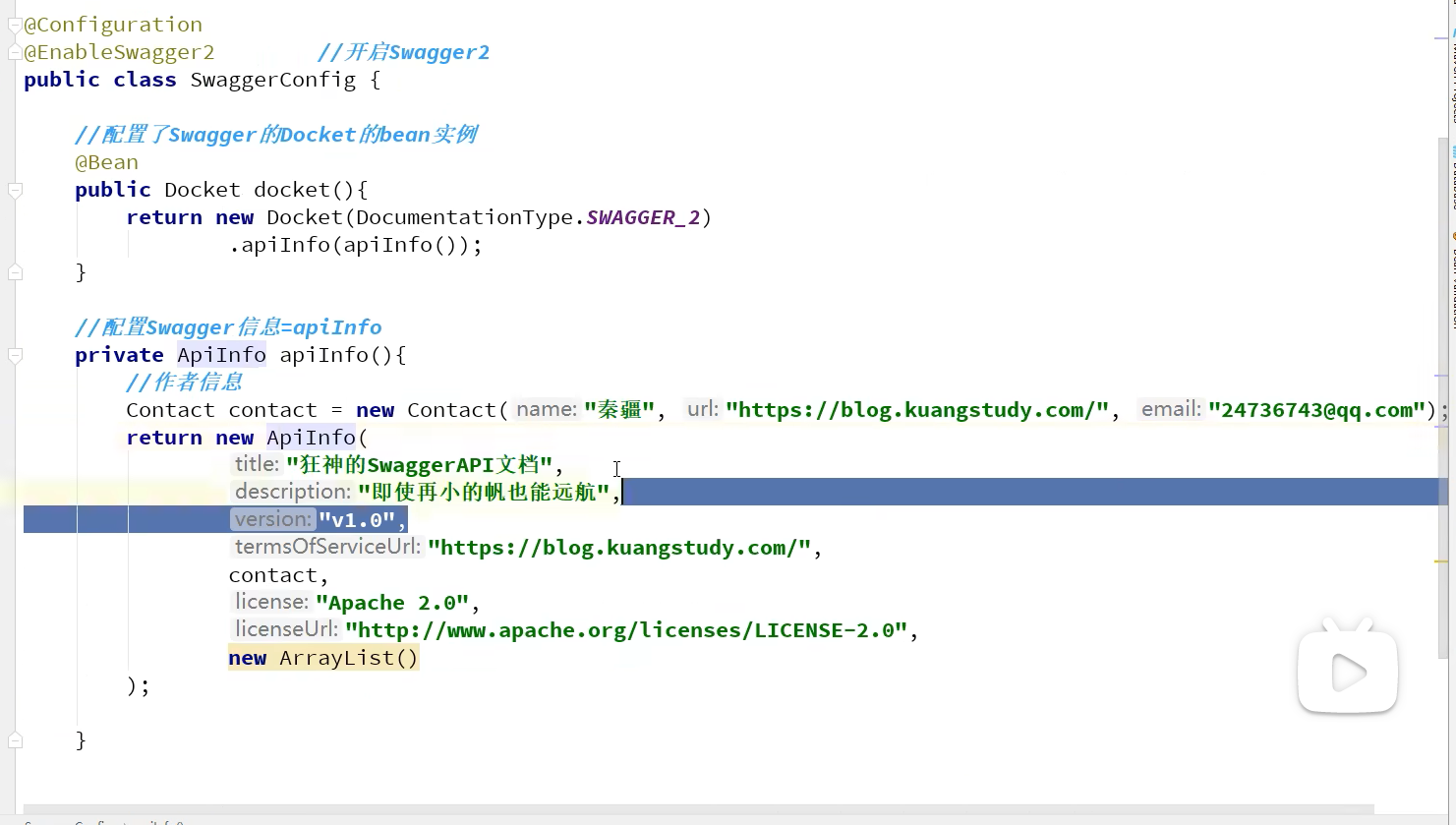This screenshot has width=1456, height=825.
Task: Click the .apiInfo(apiInfo()) call
Action: 355,245
